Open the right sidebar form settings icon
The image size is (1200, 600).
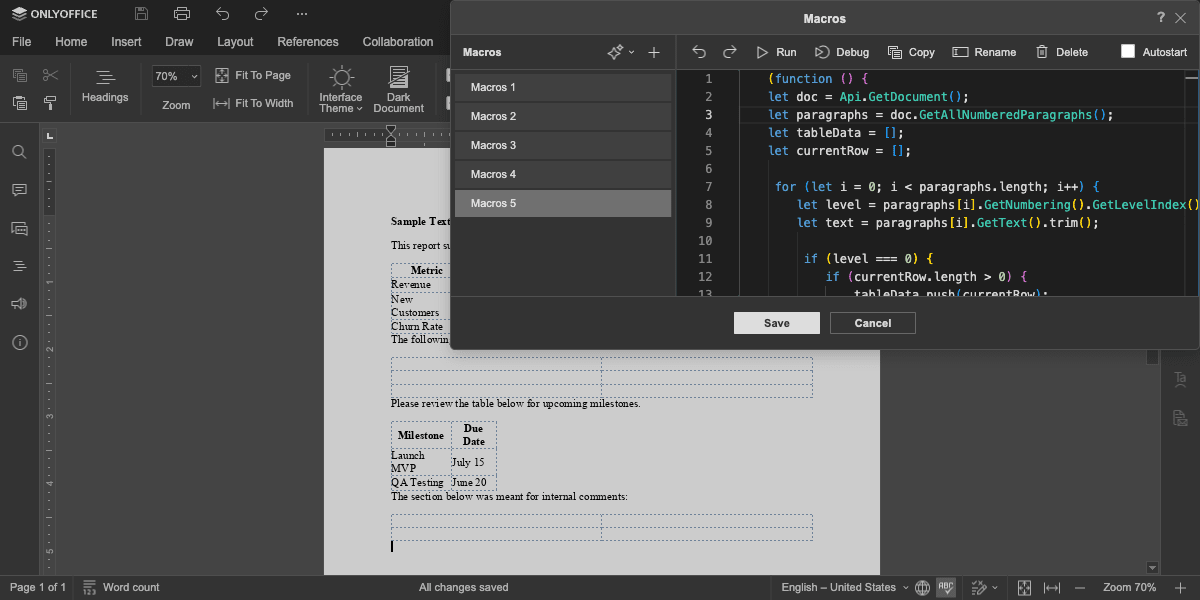(1180, 417)
